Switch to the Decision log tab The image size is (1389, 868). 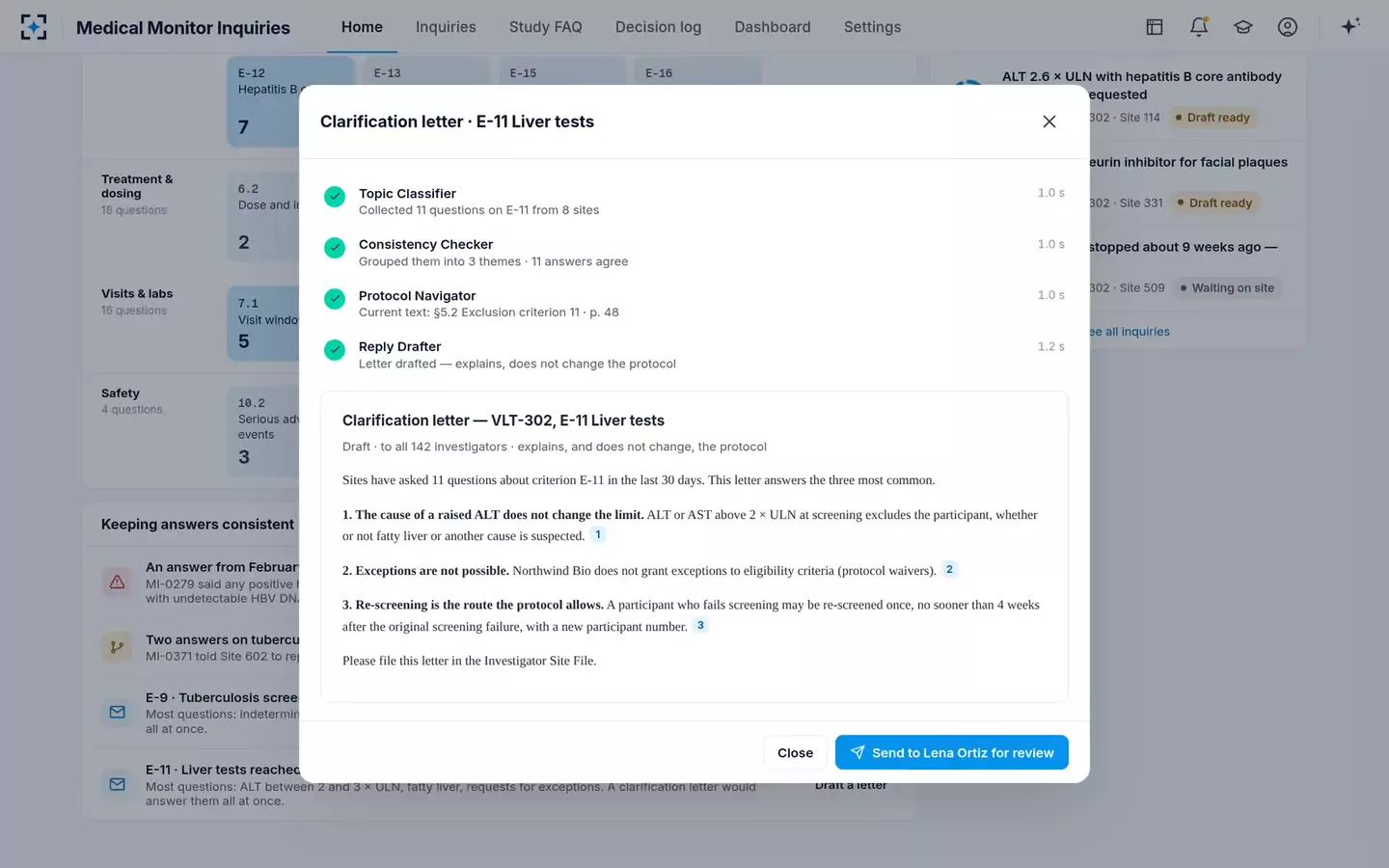click(659, 27)
